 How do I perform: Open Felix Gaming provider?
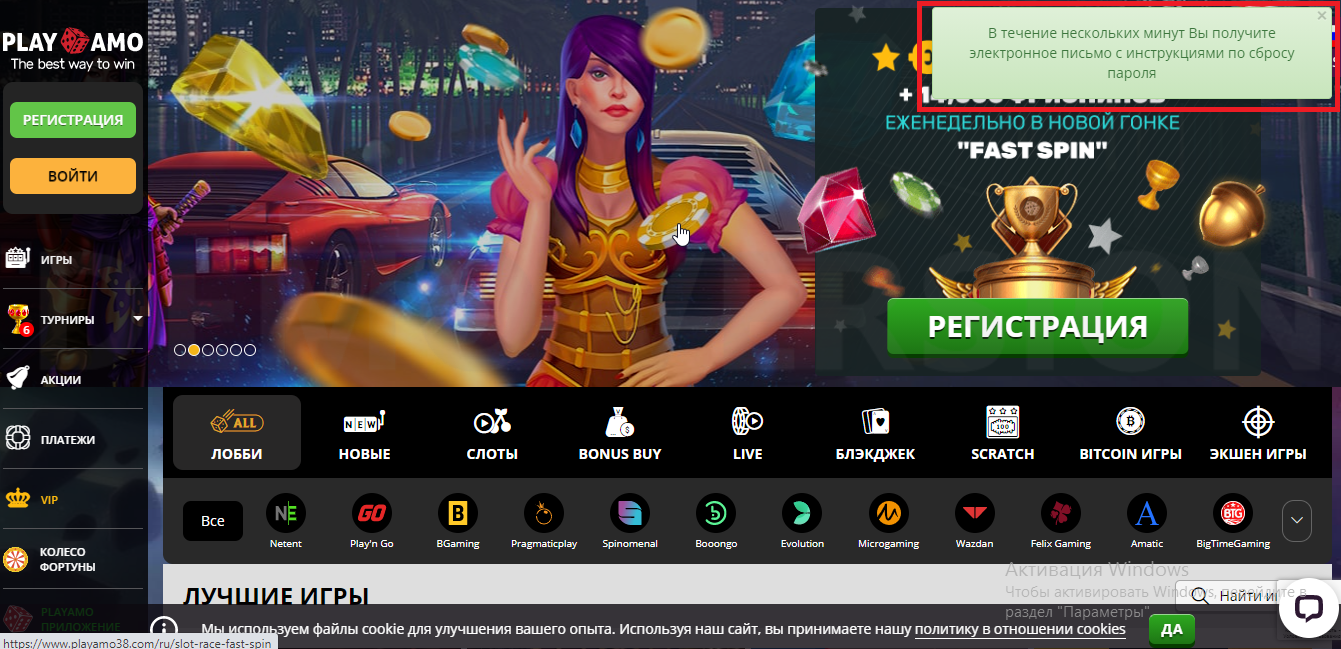click(1060, 522)
